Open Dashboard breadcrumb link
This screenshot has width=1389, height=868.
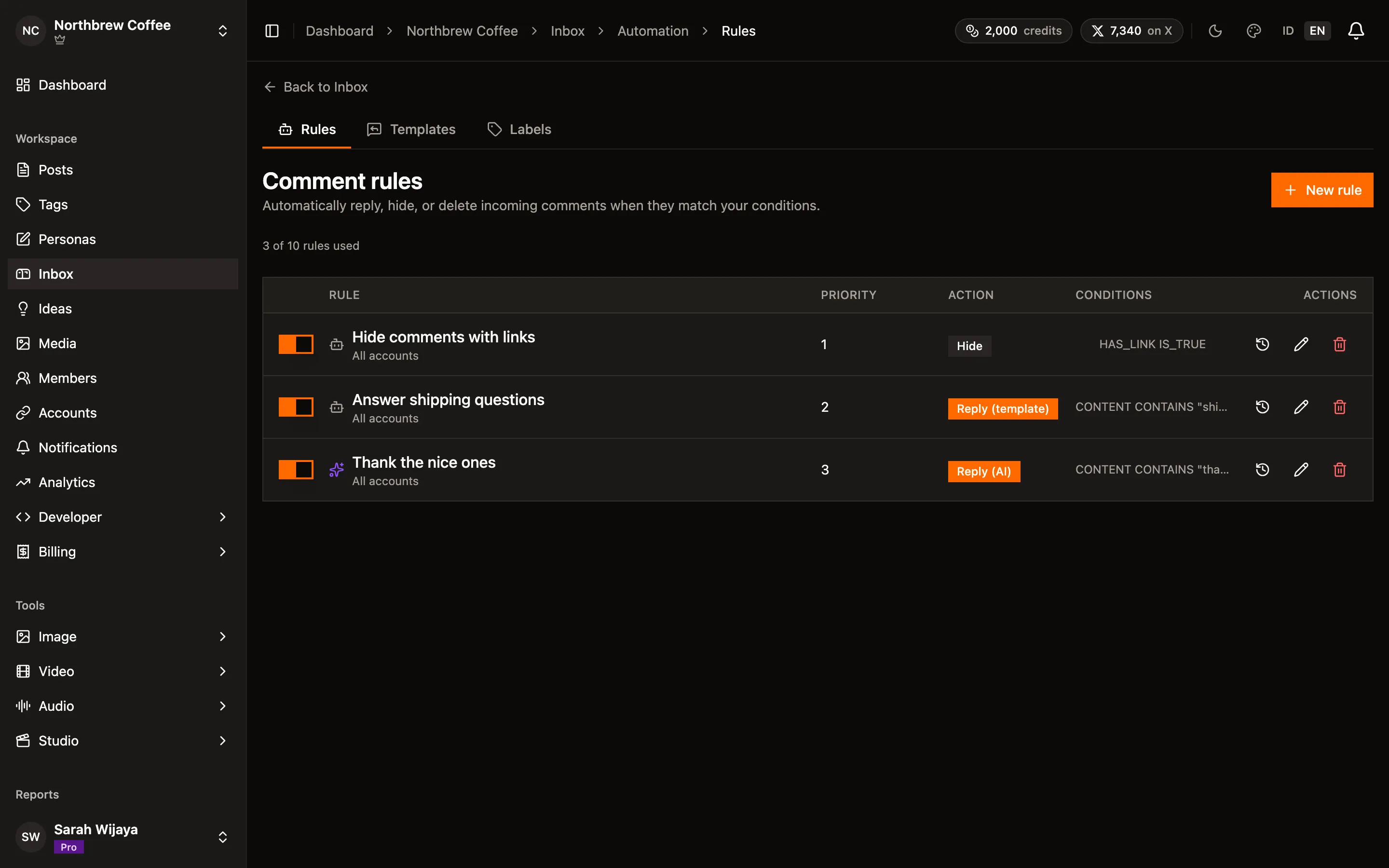339,31
